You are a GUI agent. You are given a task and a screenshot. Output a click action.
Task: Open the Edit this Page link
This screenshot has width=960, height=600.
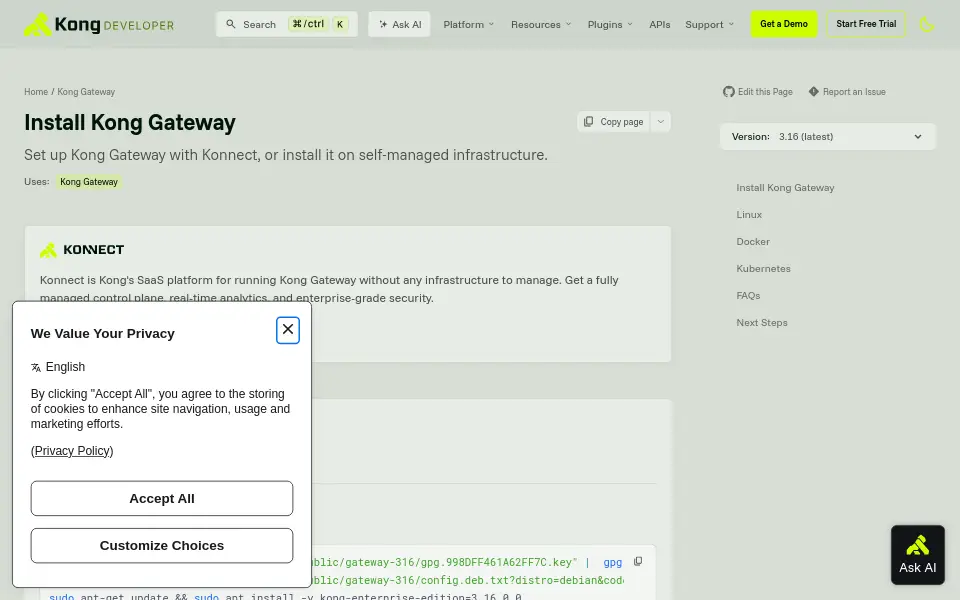coord(765,92)
